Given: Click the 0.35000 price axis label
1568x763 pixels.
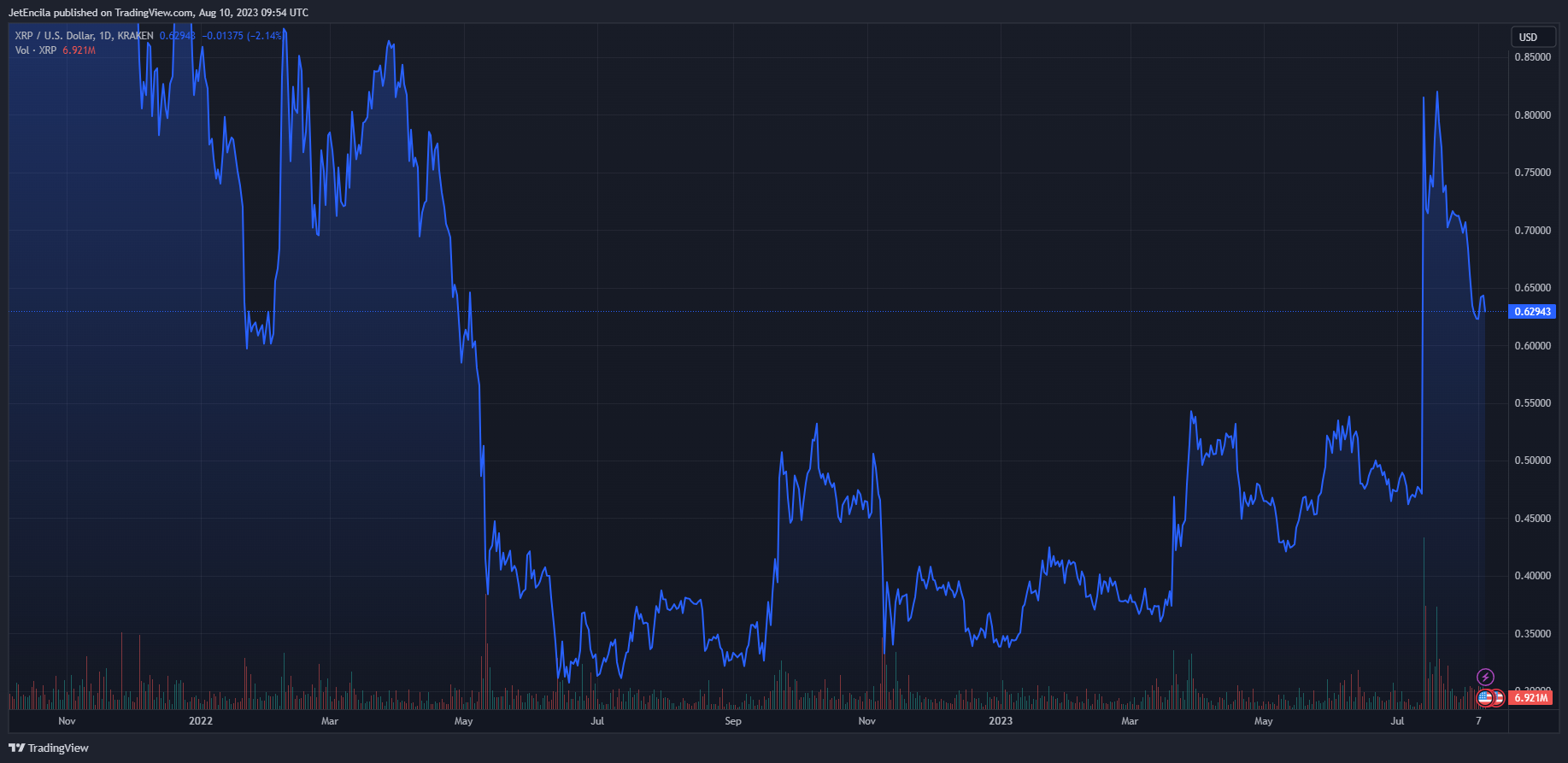Looking at the screenshot, I should tap(1533, 634).
